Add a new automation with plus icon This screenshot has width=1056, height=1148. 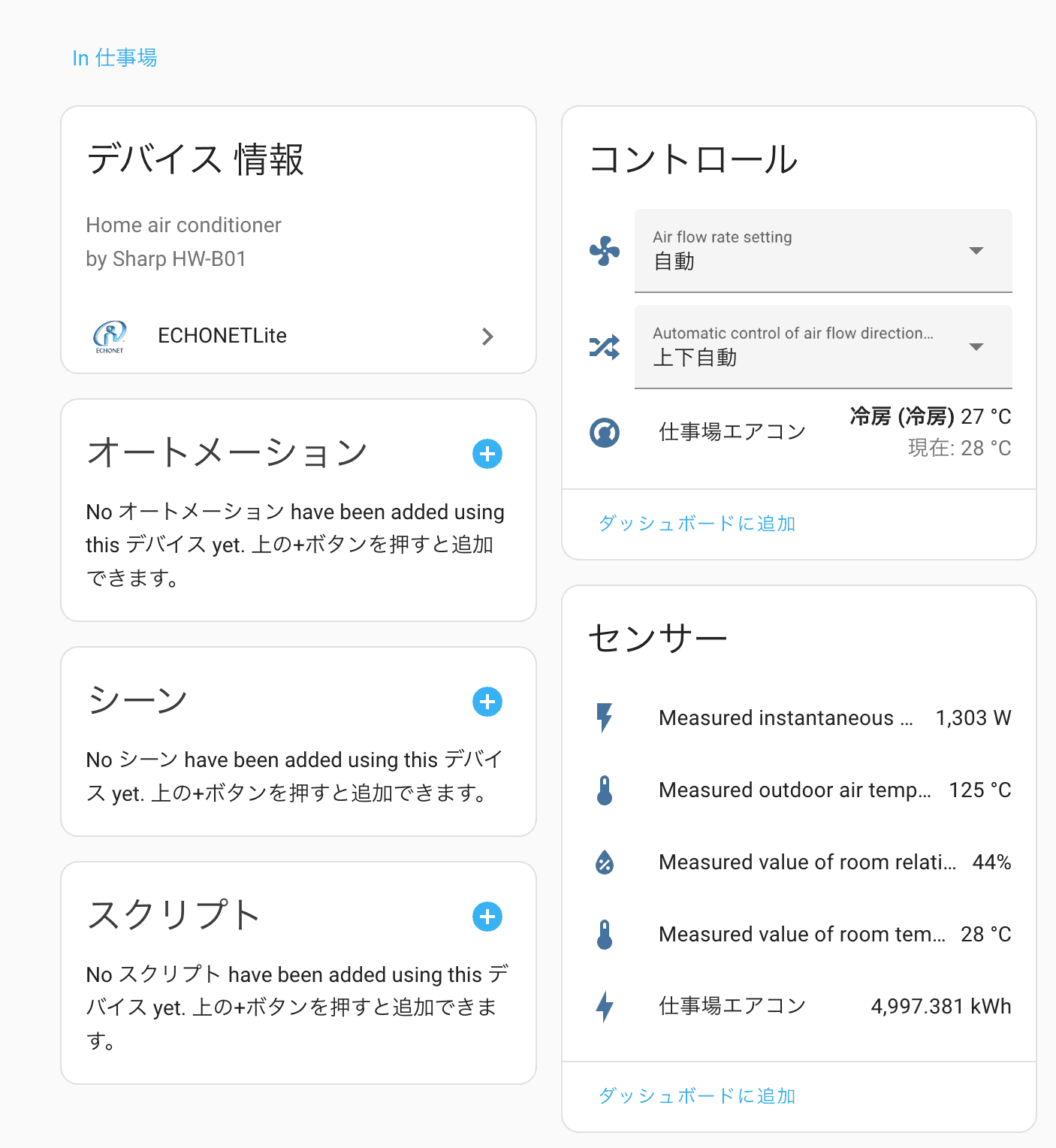coord(487,454)
